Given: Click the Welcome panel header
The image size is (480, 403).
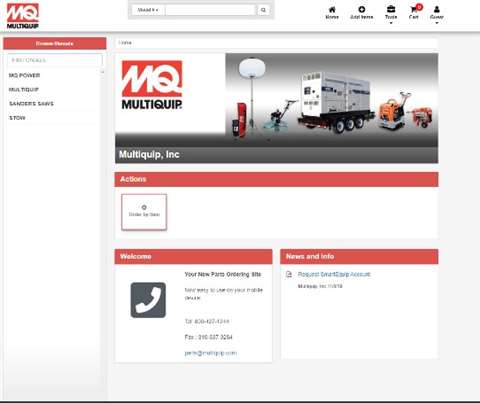Looking at the screenshot, I should pyautogui.click(x=193, y=256).
